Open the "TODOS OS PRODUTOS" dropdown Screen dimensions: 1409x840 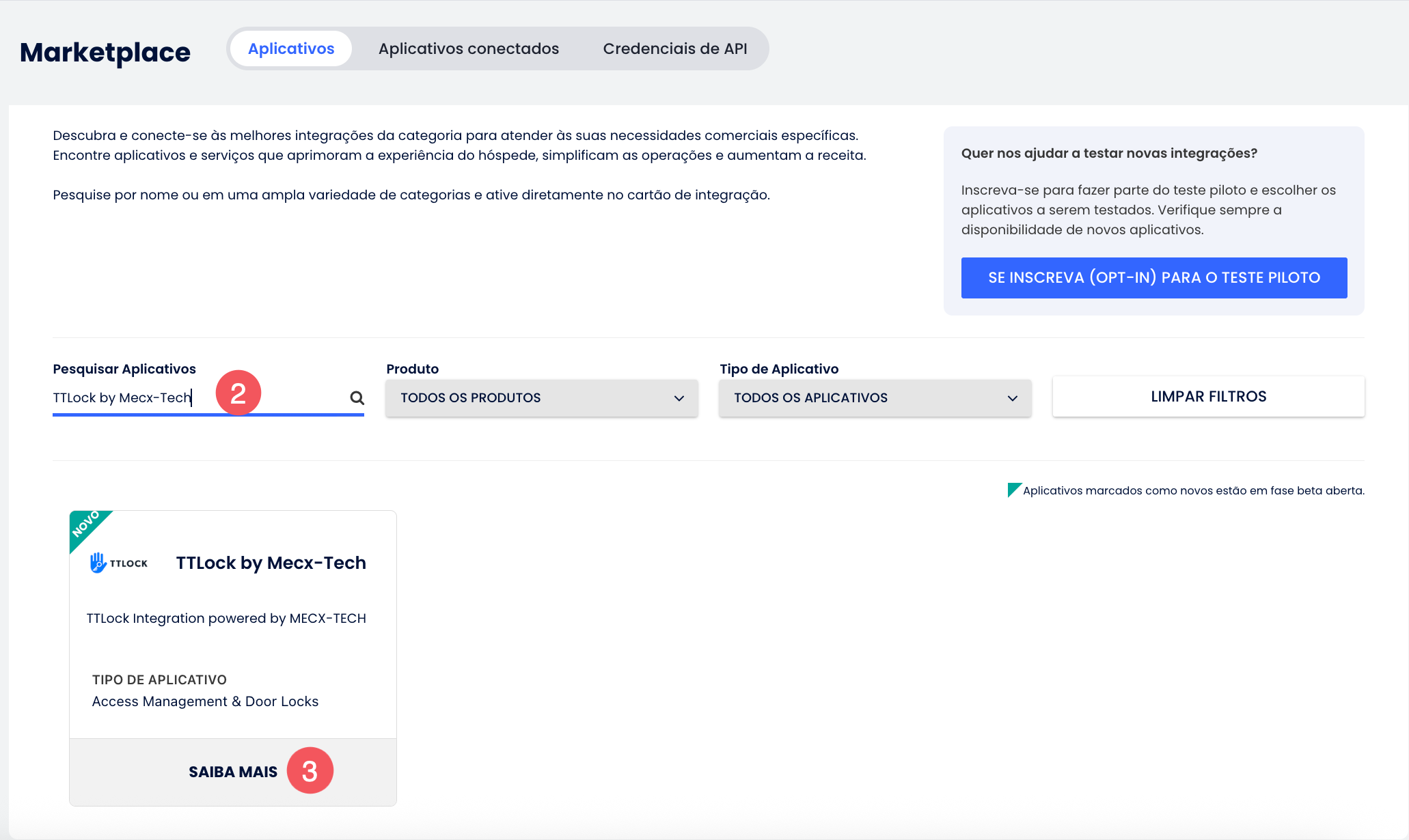pos(541,397)
